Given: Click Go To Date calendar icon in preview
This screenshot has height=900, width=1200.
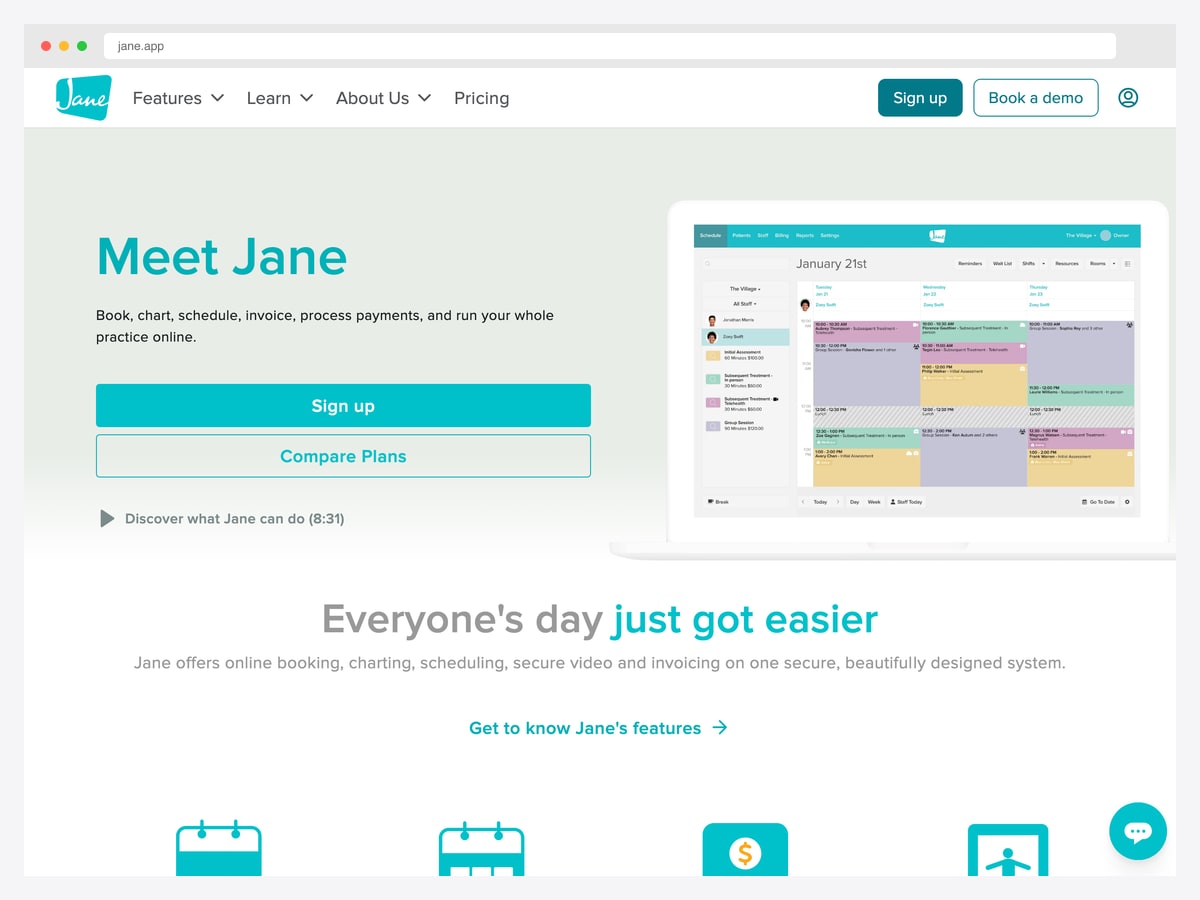Looking at the screenshot, I should 1084,502.
